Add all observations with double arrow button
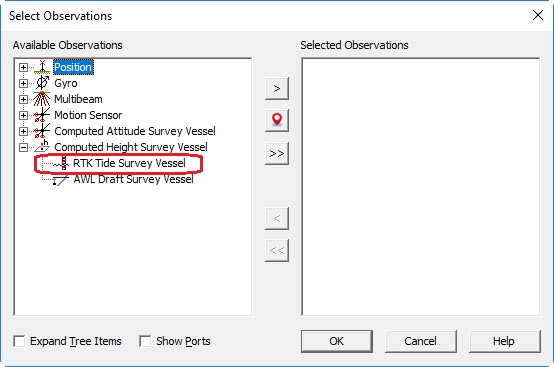 pyautogui.click(x=277, y=153)
